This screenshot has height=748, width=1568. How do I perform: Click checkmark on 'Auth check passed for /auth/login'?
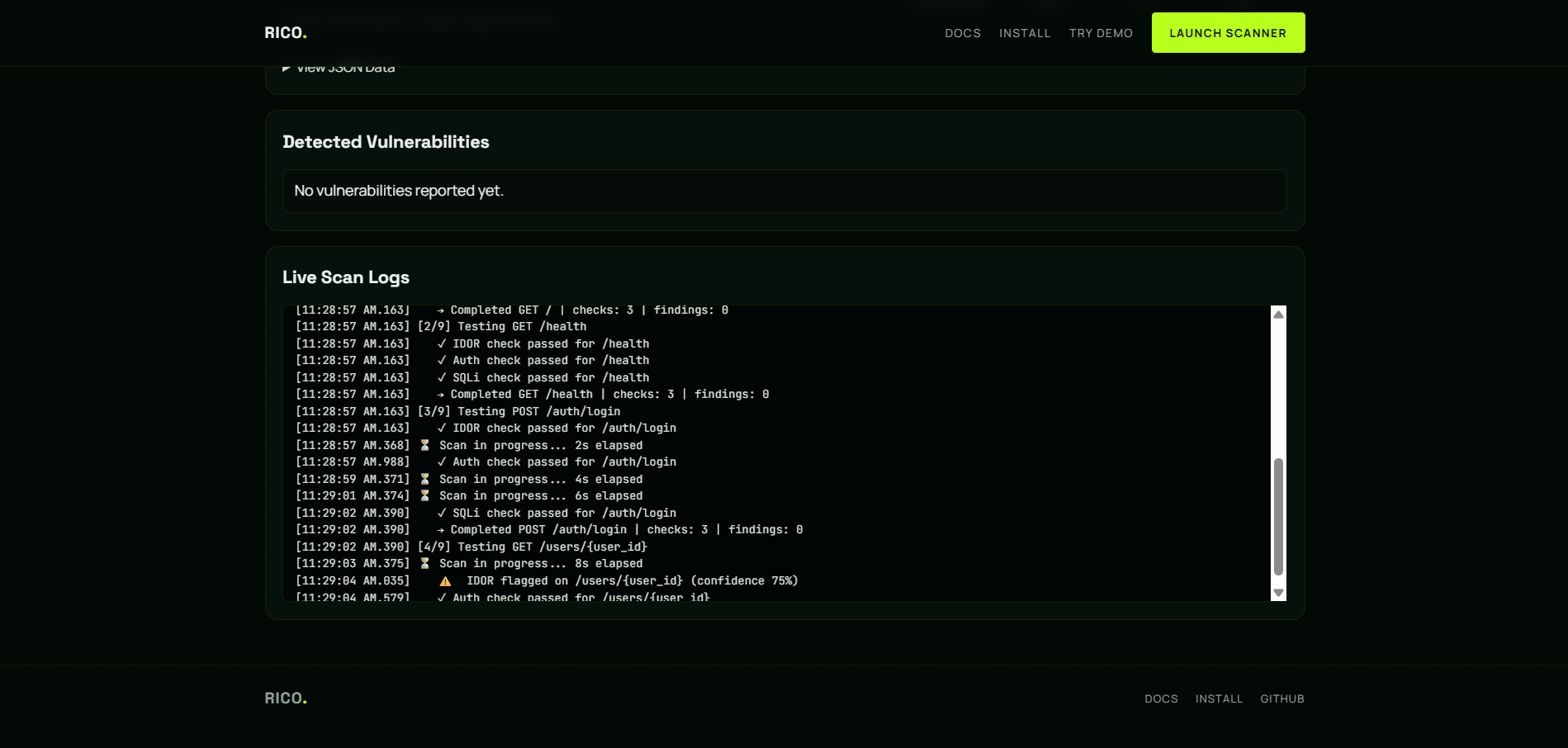[442, 462]
